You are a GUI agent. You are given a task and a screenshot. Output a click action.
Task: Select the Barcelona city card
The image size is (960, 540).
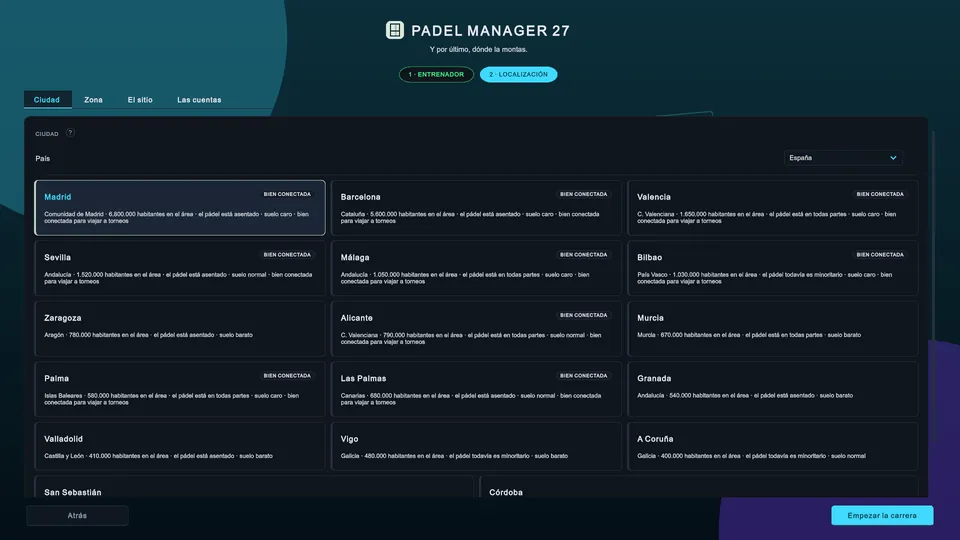pos(476,208)
